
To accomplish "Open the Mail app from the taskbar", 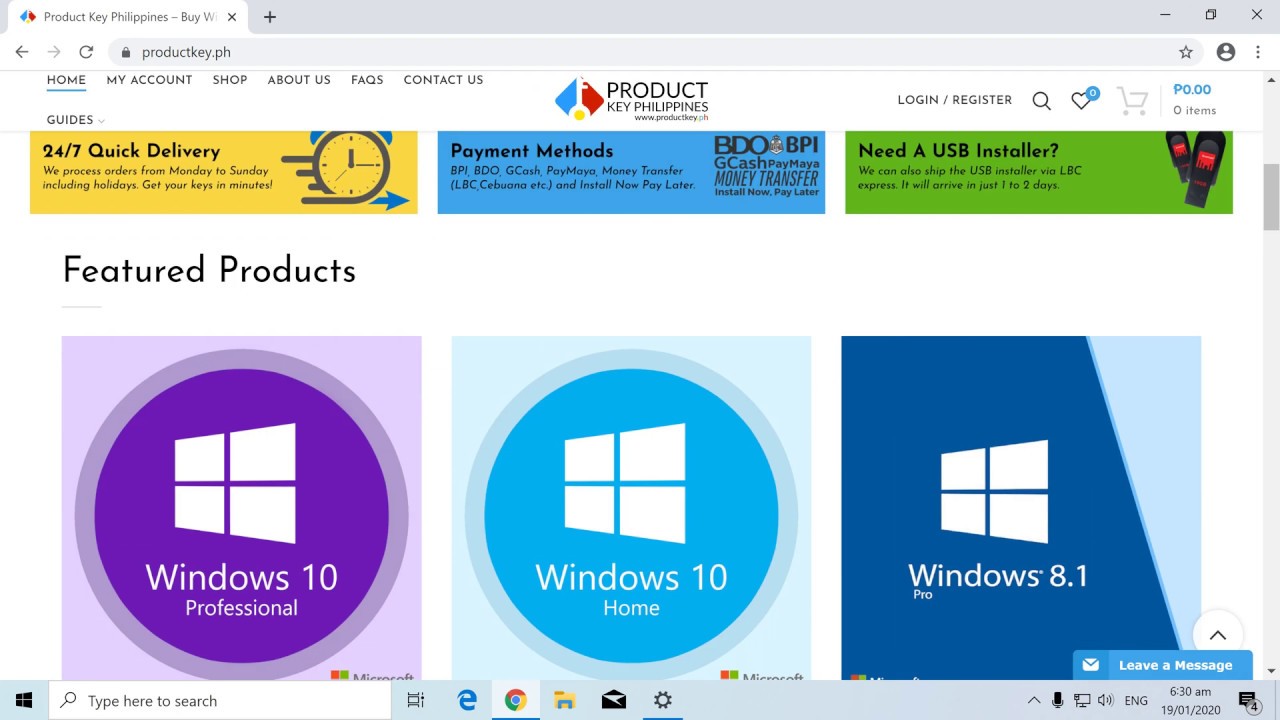I will 613,700.
